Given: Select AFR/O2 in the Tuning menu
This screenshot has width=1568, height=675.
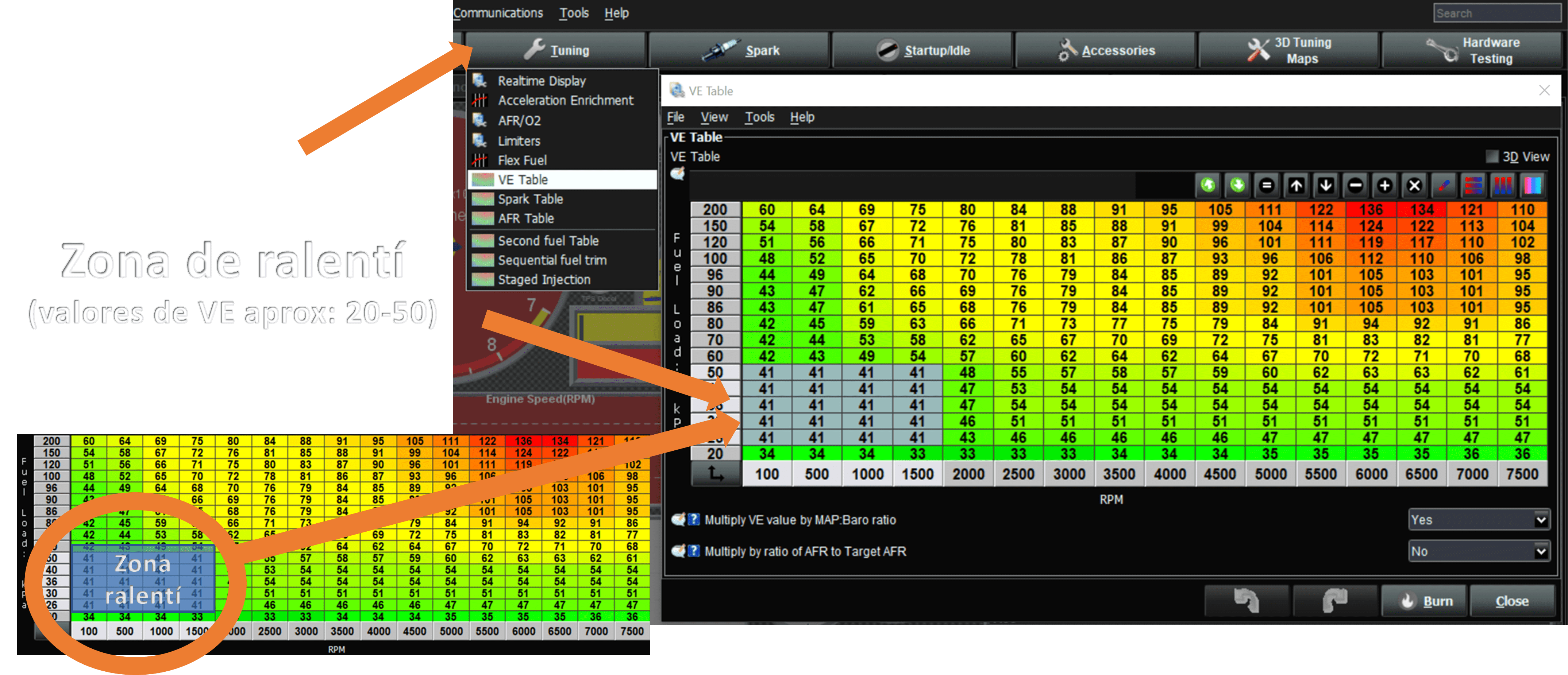Looking at the screenshot, I should tap(562, 120).
